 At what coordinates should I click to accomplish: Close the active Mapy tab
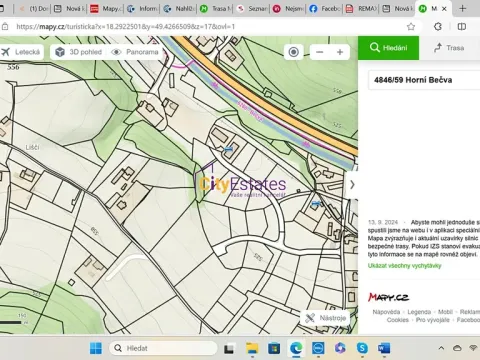(444, 9)
